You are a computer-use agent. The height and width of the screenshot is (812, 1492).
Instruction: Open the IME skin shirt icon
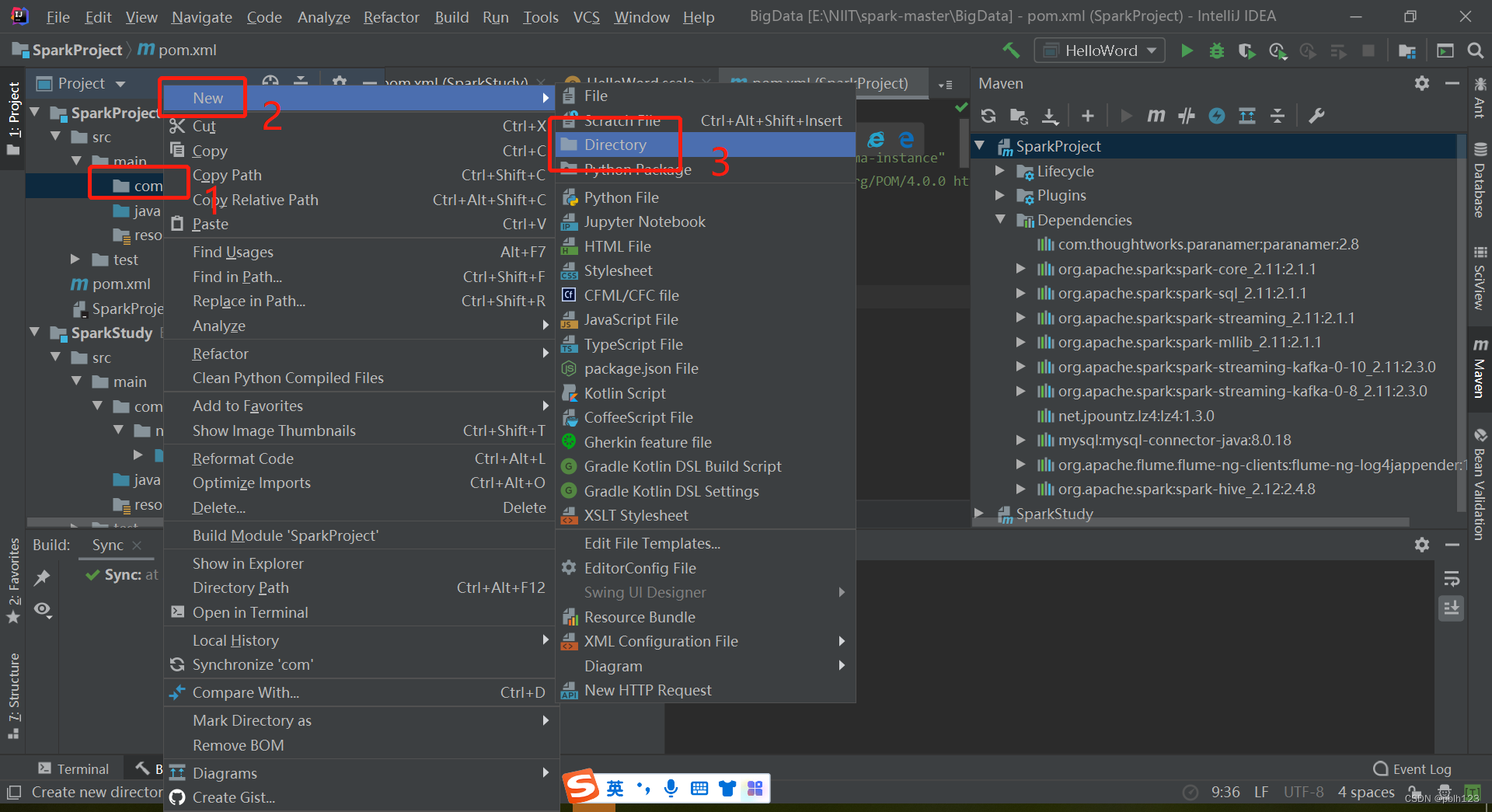727,789
